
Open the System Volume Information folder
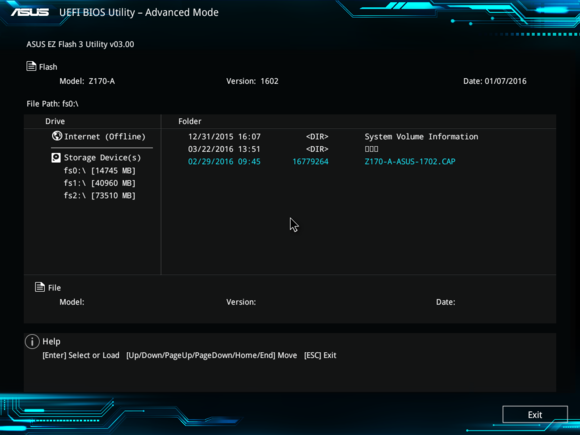(333, 136)
